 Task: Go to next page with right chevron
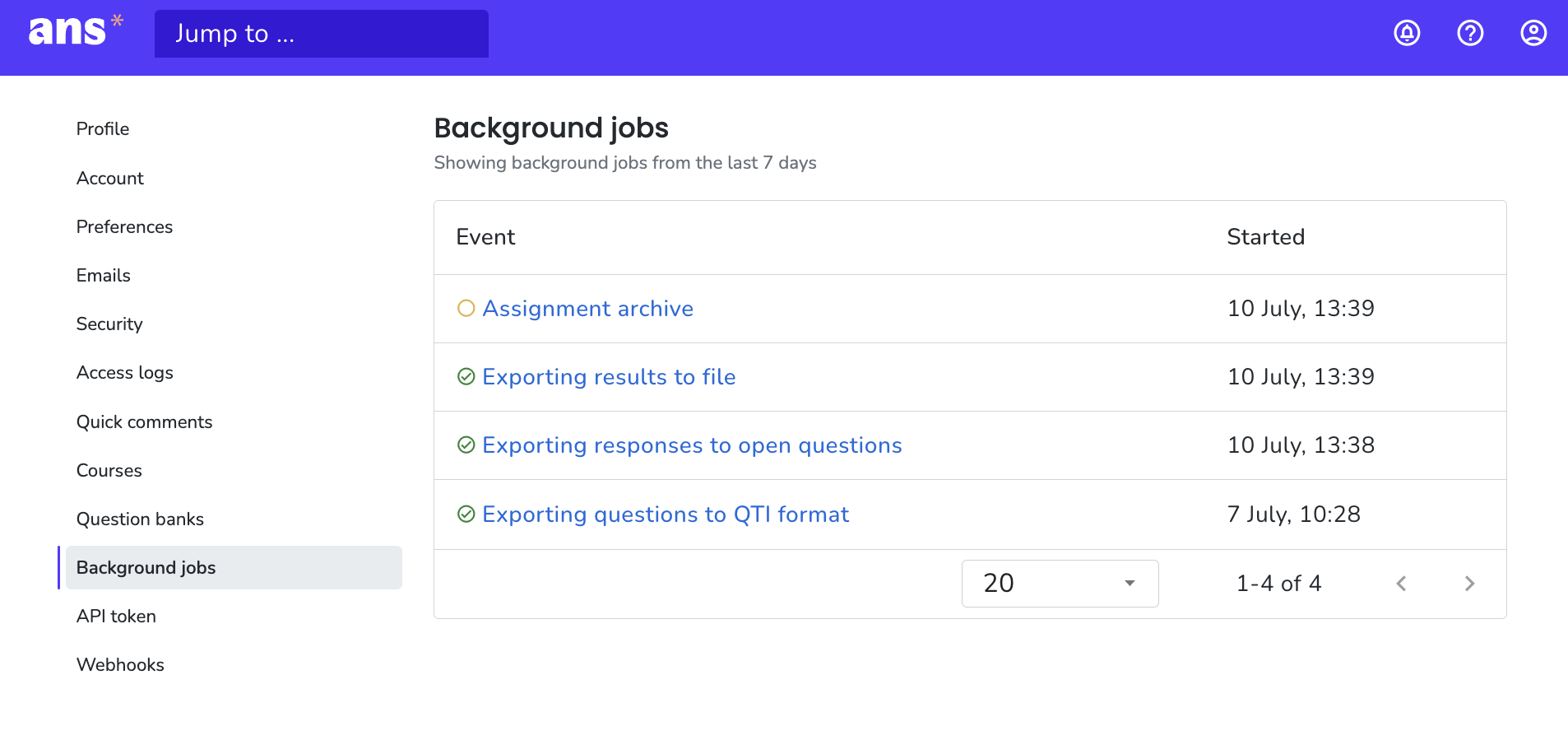coord(1469,584)
